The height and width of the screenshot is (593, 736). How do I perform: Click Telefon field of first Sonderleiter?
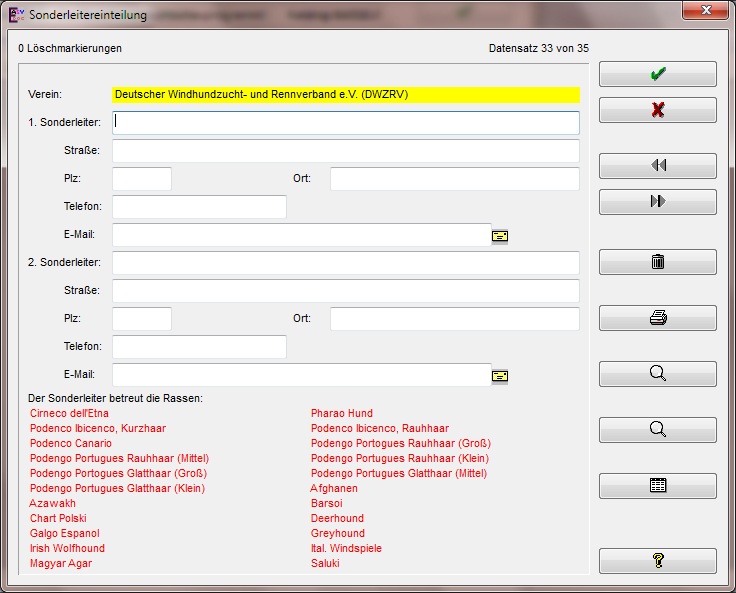(199, 207)
